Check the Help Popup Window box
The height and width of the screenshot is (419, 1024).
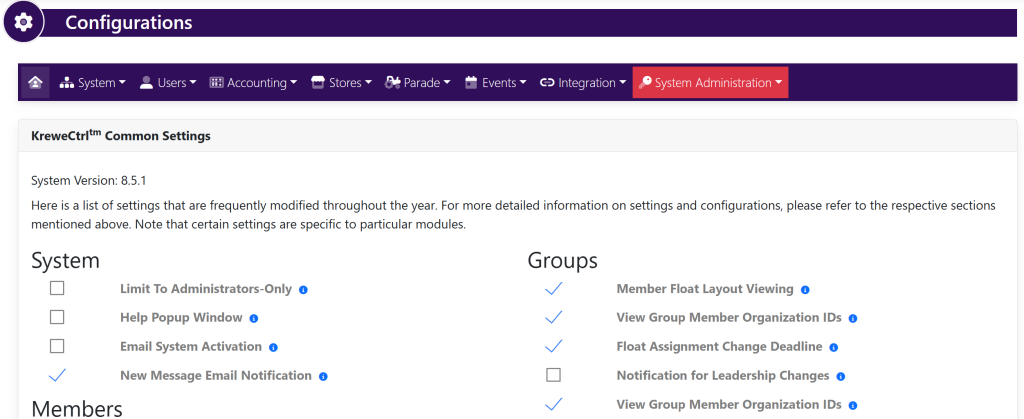pos(57,318)
